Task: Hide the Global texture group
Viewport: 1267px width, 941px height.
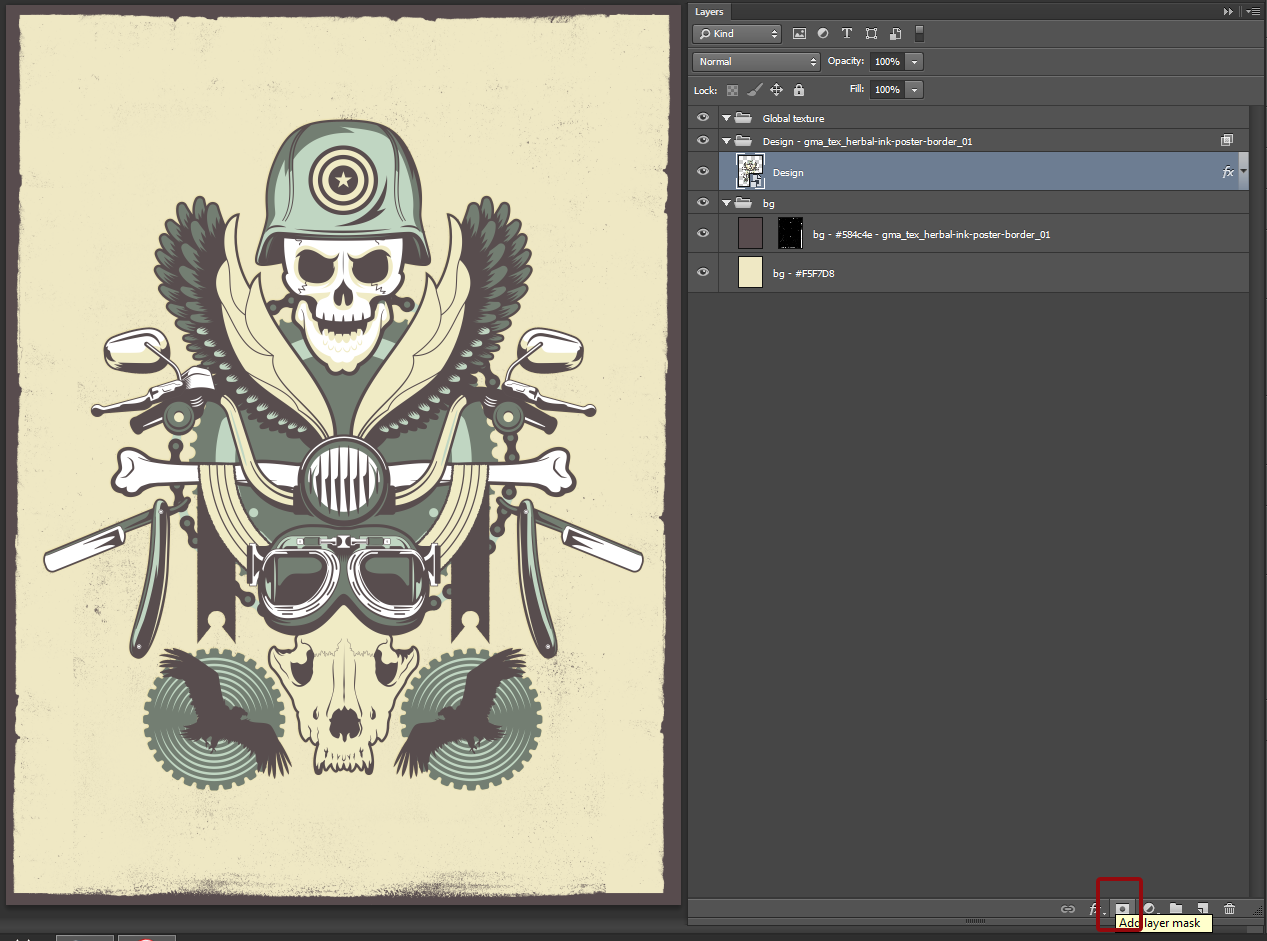Action: [703, 118]
